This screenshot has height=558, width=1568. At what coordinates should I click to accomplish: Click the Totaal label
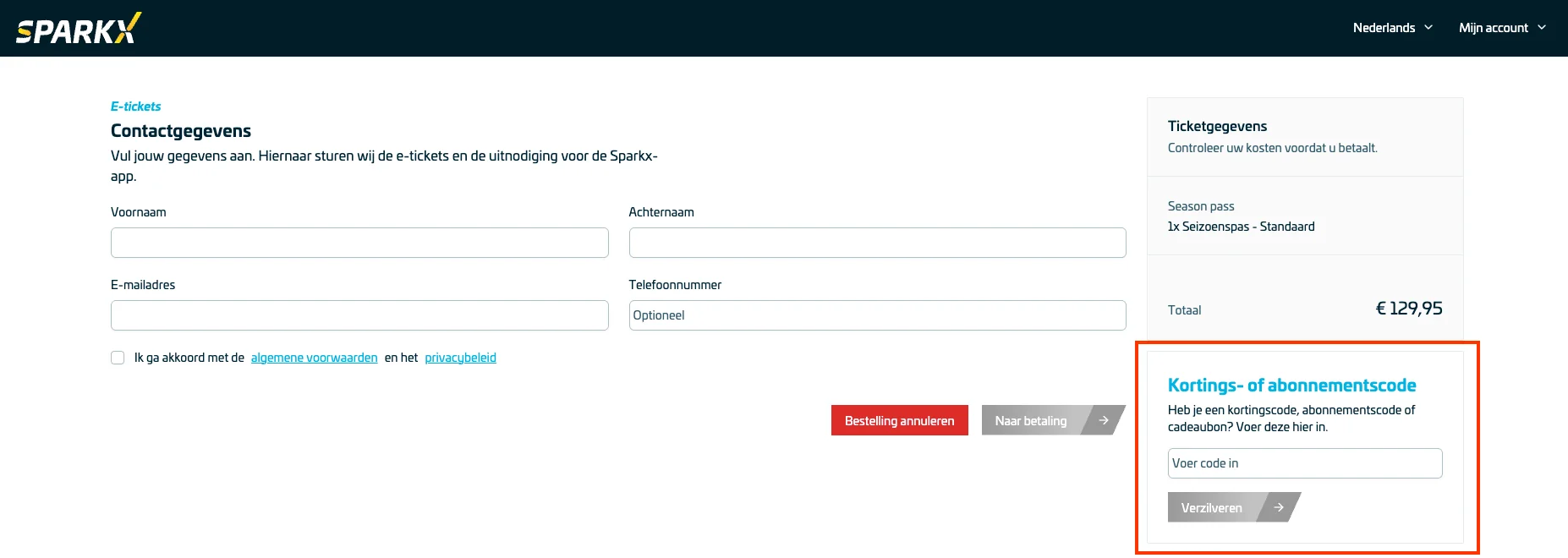[x=1184, y=310]
